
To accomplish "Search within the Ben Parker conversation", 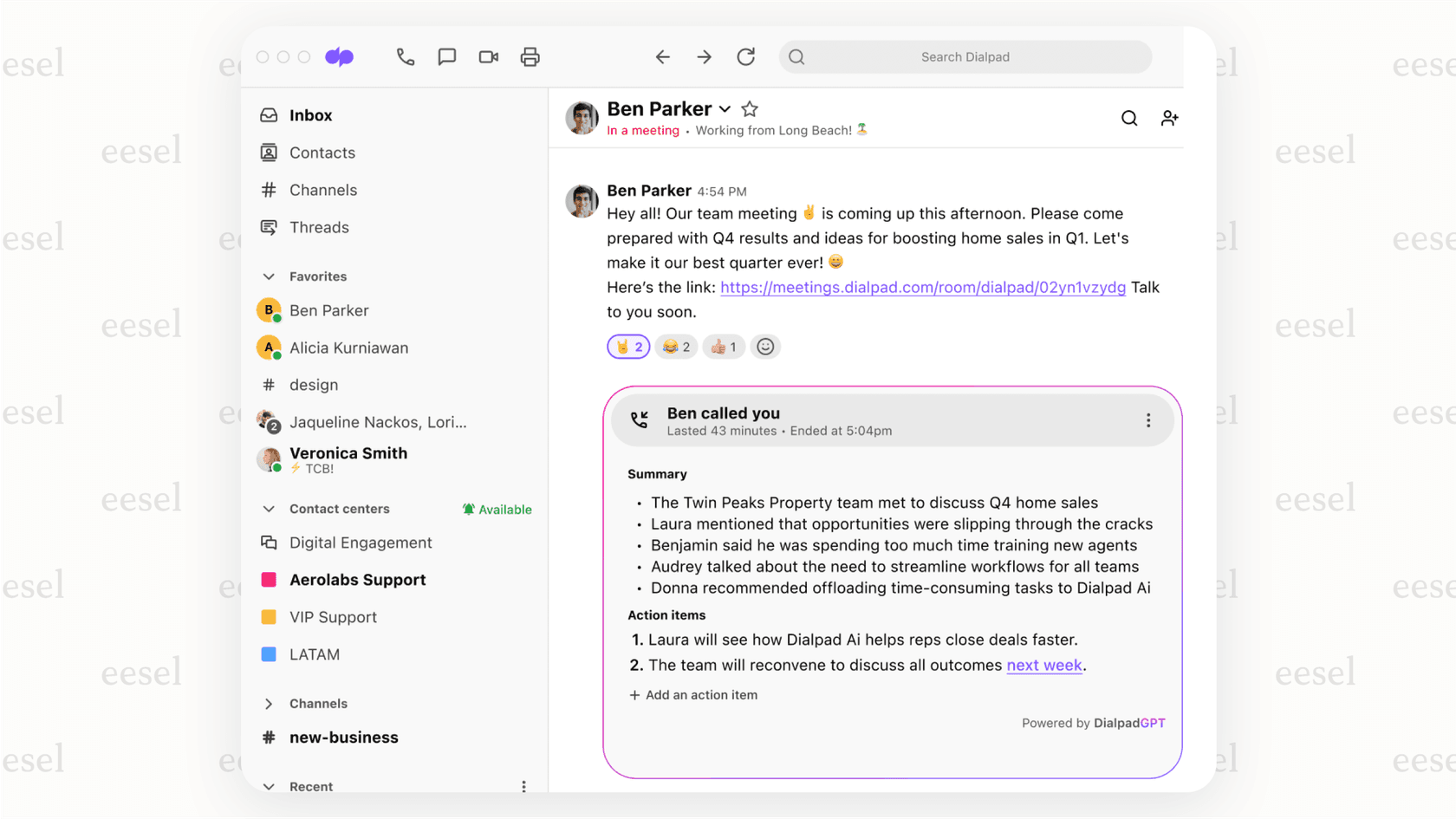I will 1128,118.
